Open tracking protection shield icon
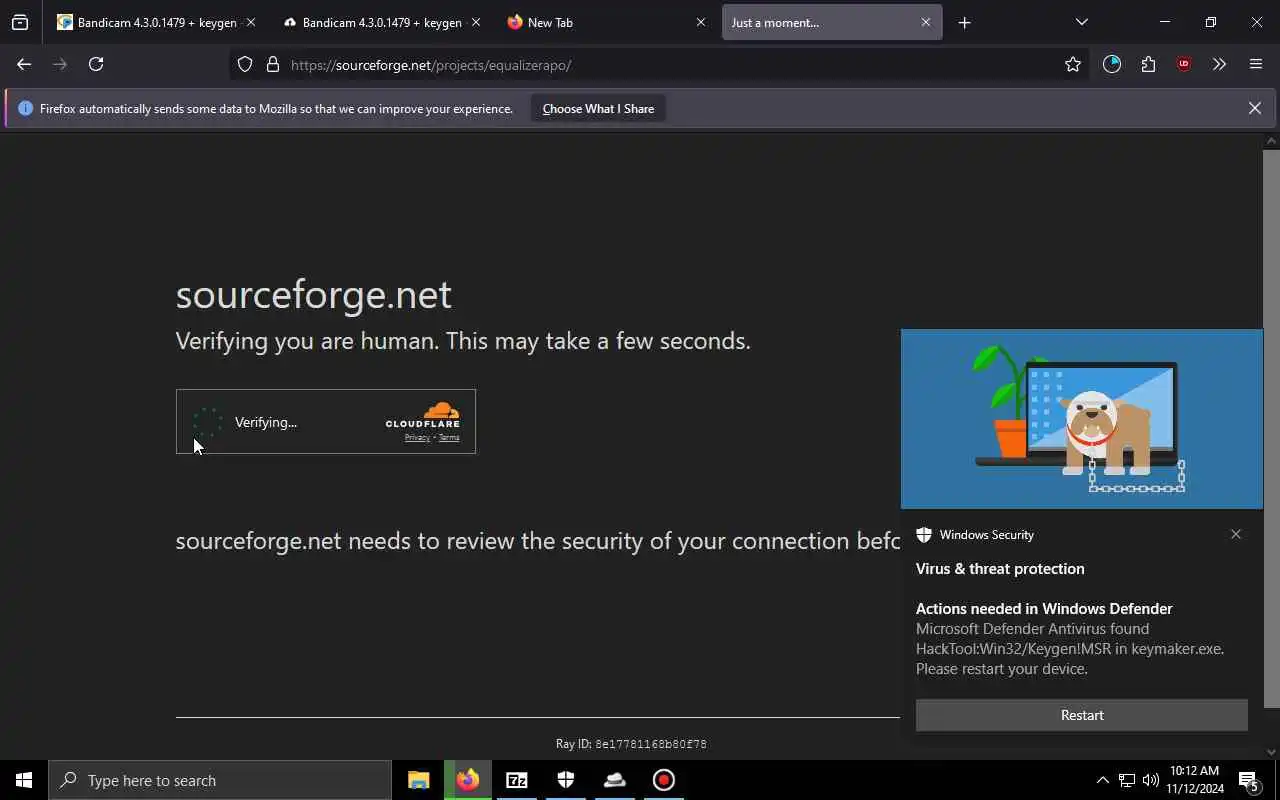This screenshot has height=800, width=1280. coord(245,65)
